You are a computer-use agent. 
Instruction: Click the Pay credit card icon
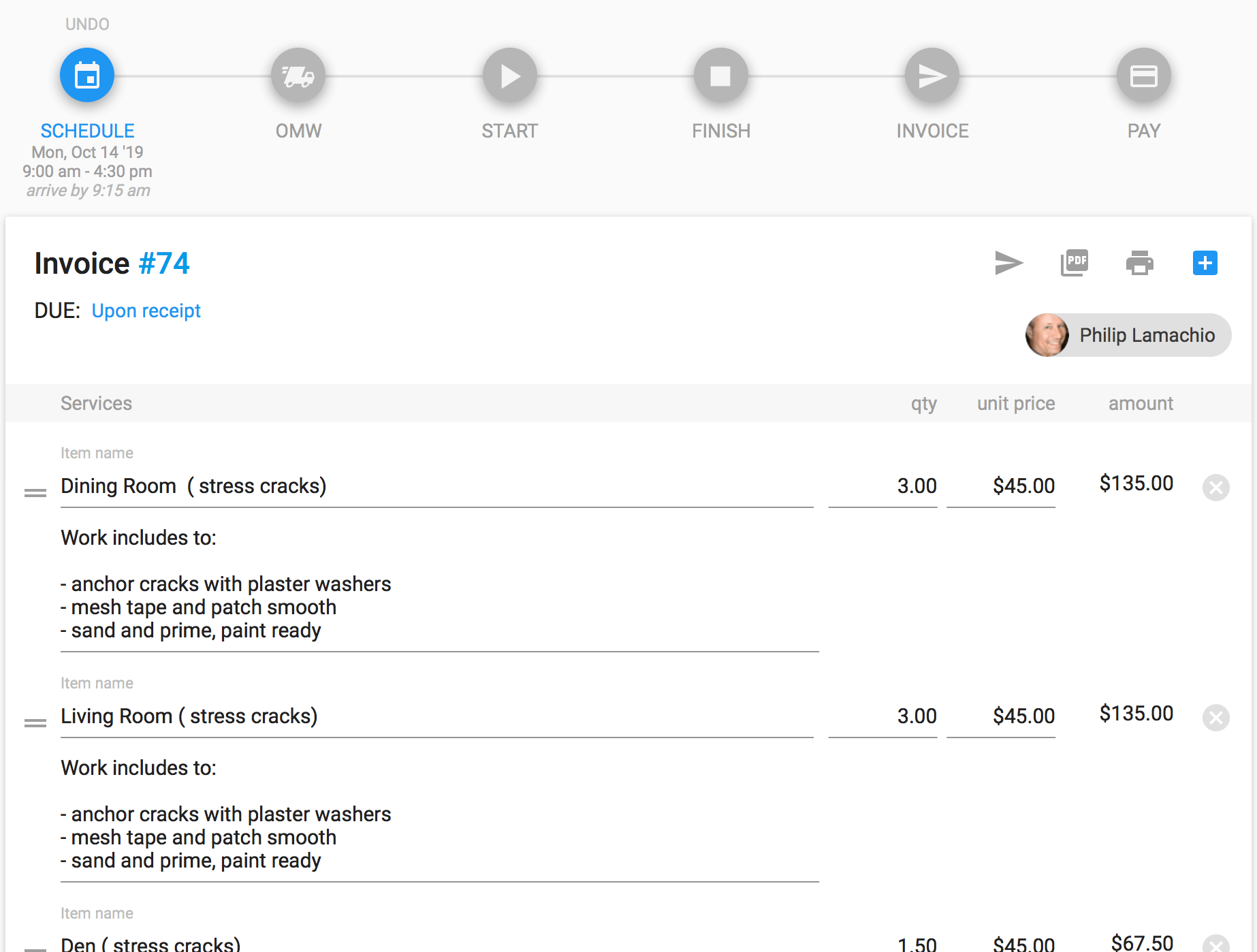pos(1144,75)
